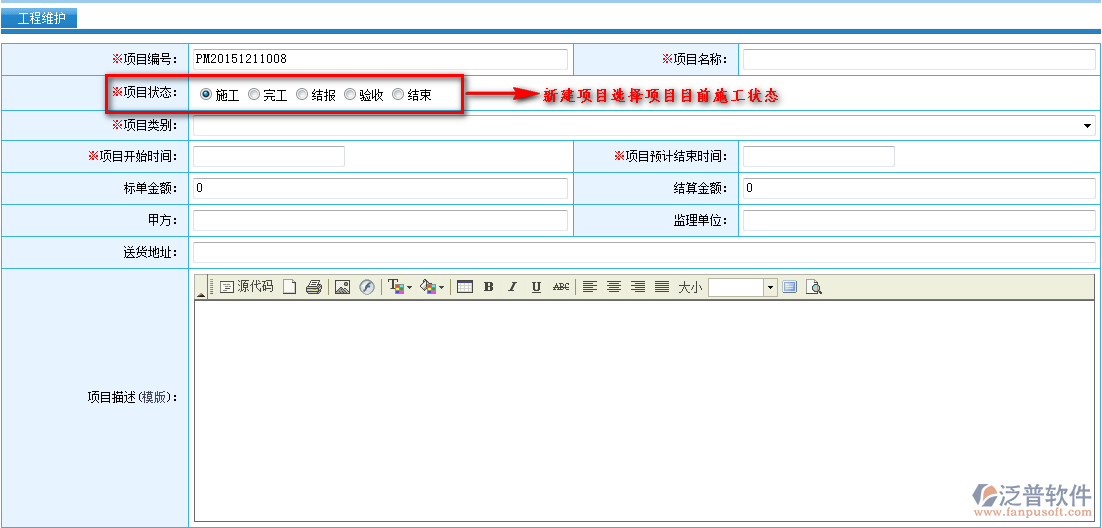This screenshot has height=528, width=1102.
Task: Center align text in editor
Action: [614, 287]
